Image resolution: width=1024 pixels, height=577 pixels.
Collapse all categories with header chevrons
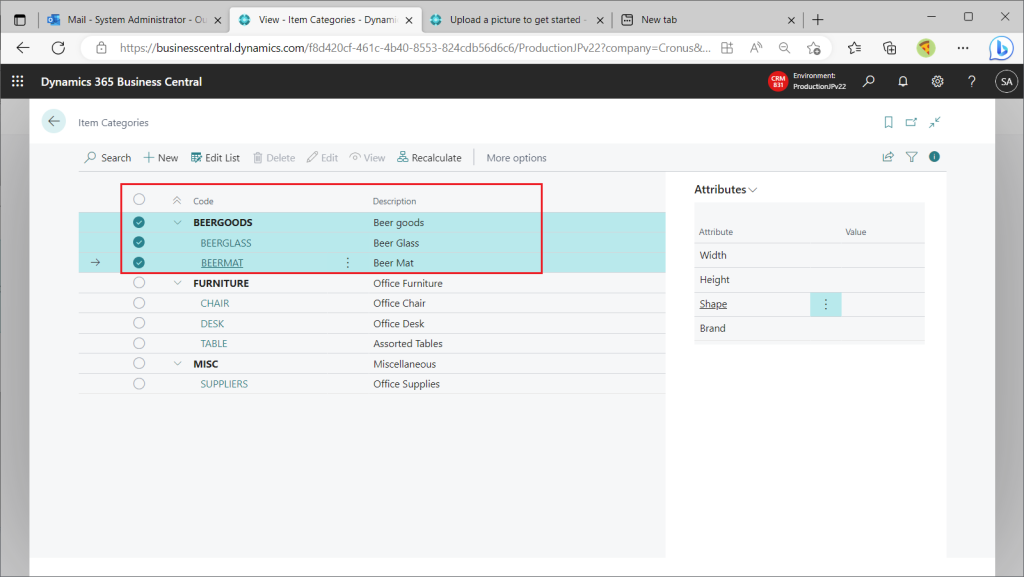(x=176, y=200)
